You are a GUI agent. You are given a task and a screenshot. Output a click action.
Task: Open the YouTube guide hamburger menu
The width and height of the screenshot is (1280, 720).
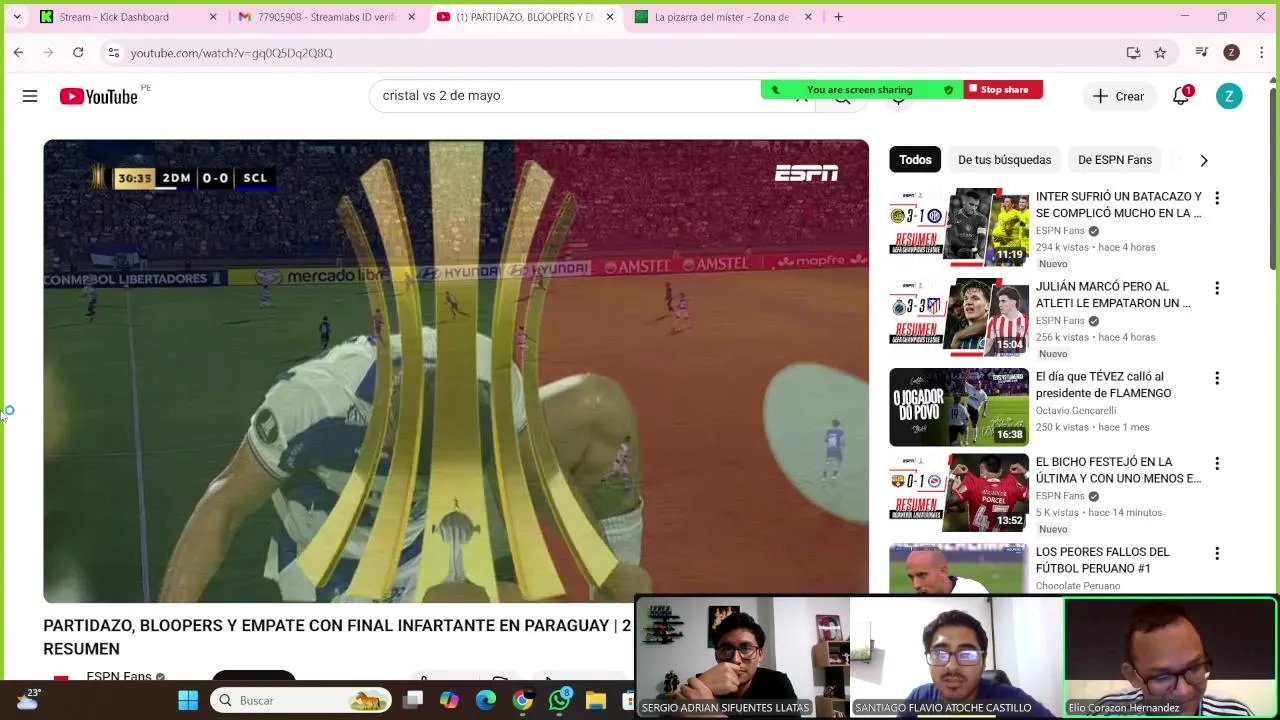[30, 96]
